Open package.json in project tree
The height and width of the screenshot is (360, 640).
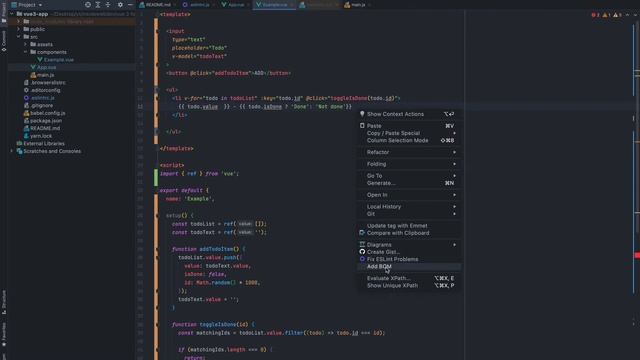click(46, 121)
